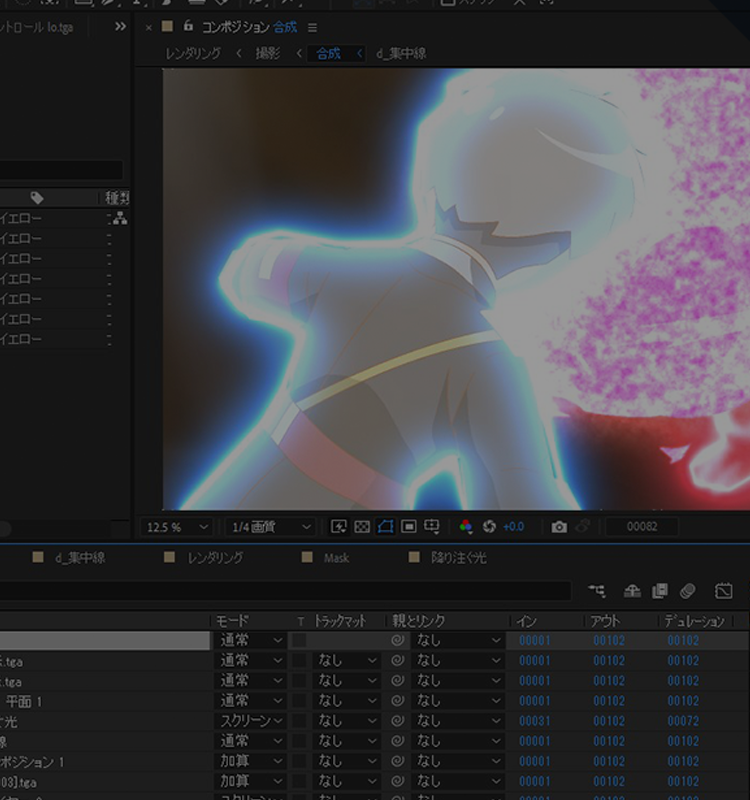
Task: Click pick whip for ポジション 1 row
Action: tap(398, 761)
